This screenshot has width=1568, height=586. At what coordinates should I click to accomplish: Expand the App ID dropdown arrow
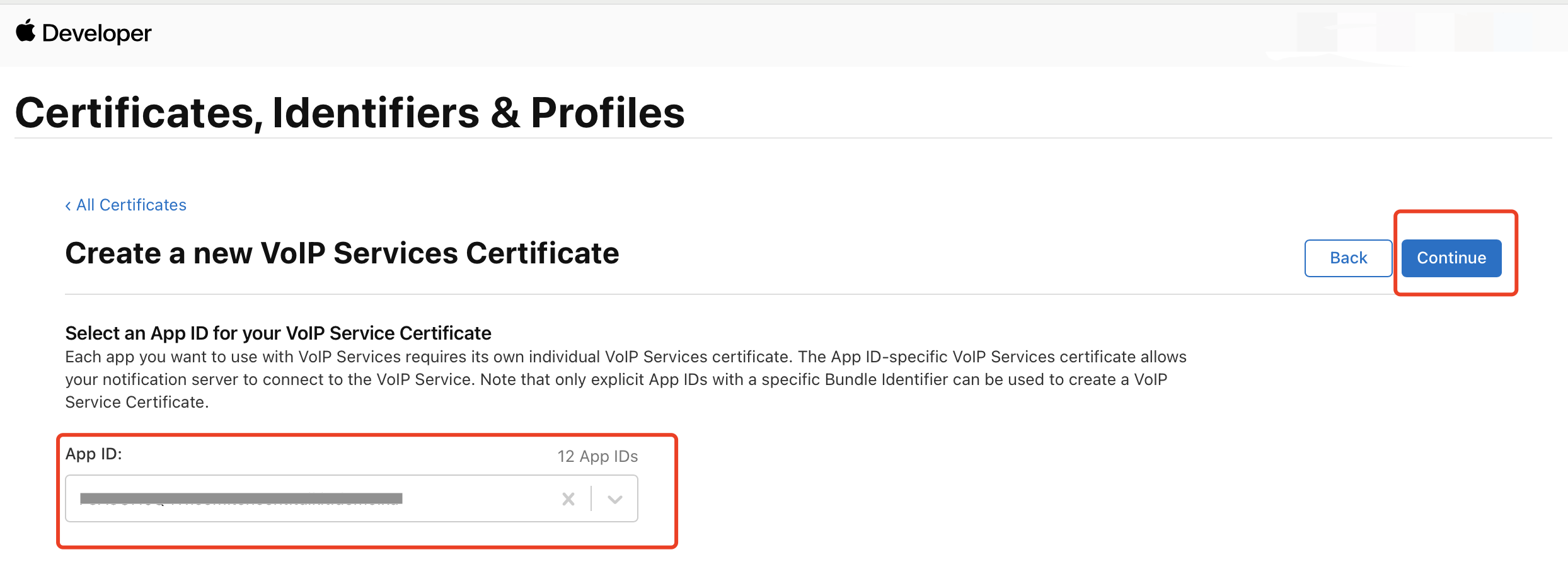point(615,500)
